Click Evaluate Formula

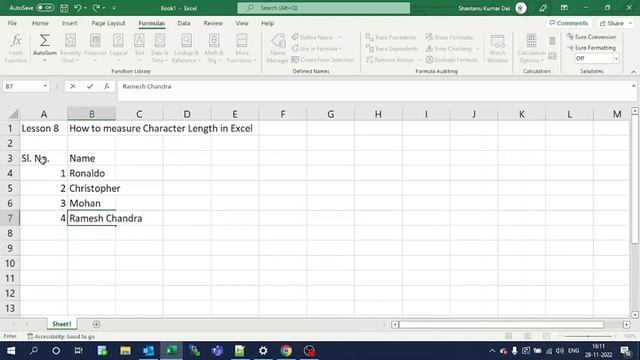[x=451, y=60]
